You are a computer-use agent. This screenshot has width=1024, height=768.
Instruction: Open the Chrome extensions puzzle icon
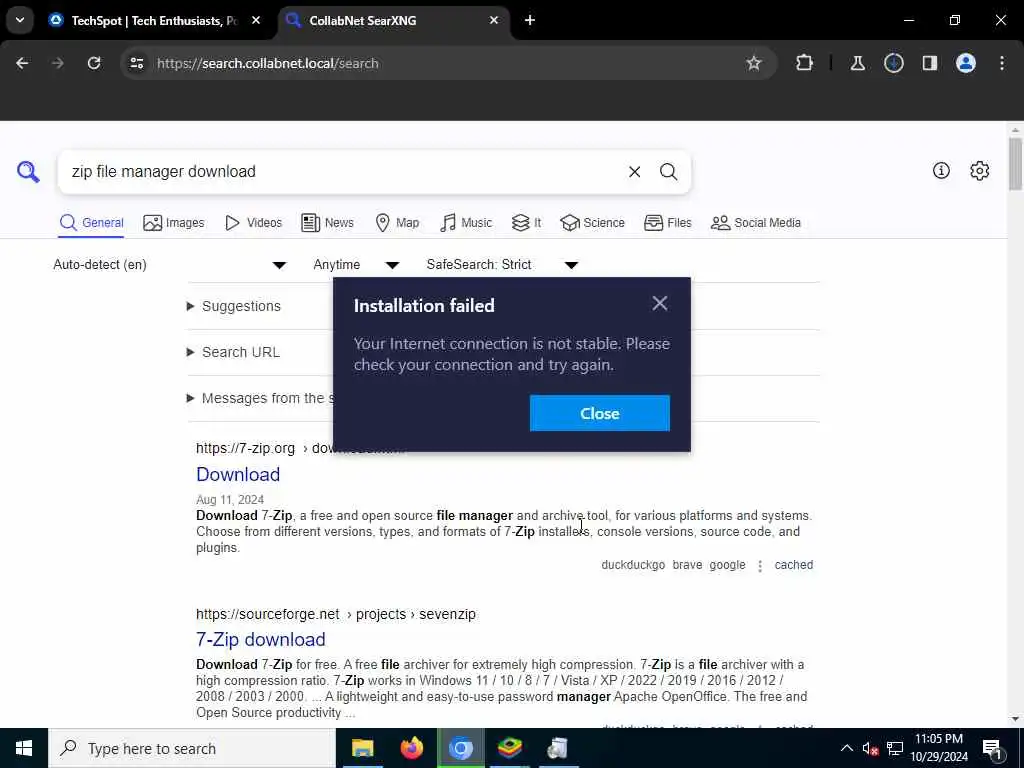pyautogui.click(x=805, y=63)
